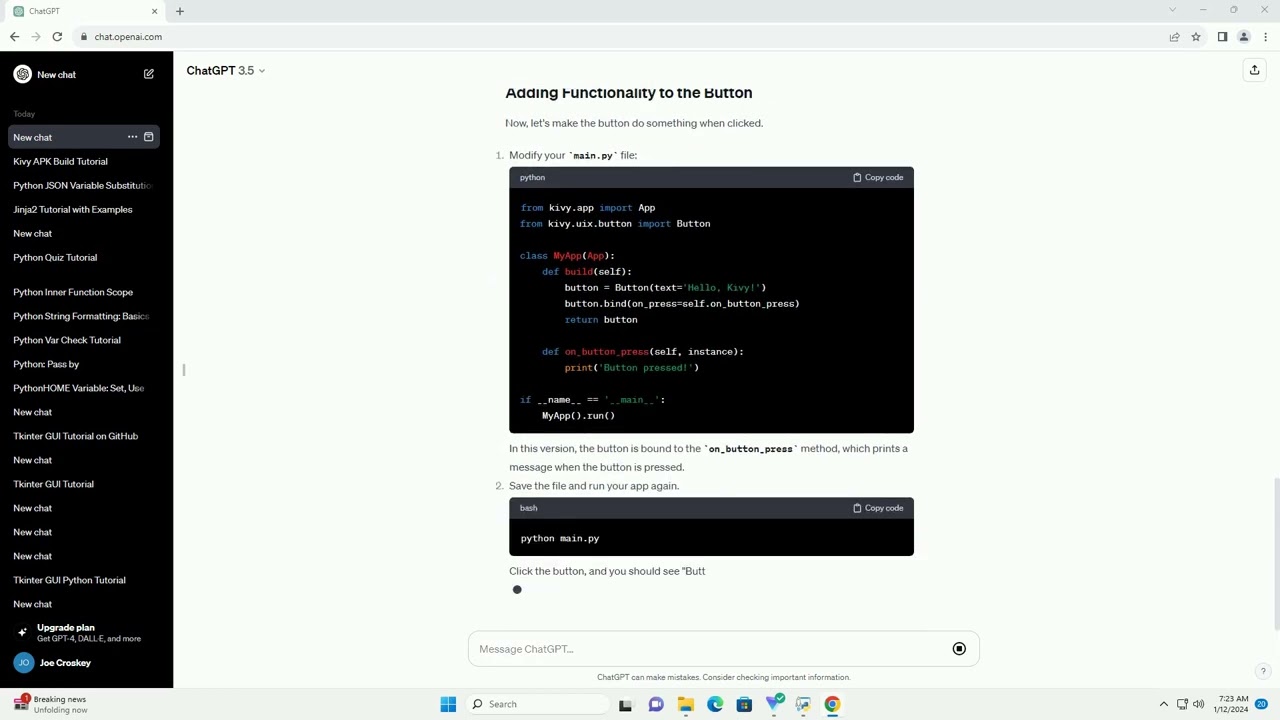Open Windows Start menu

(x=448, y=704)
